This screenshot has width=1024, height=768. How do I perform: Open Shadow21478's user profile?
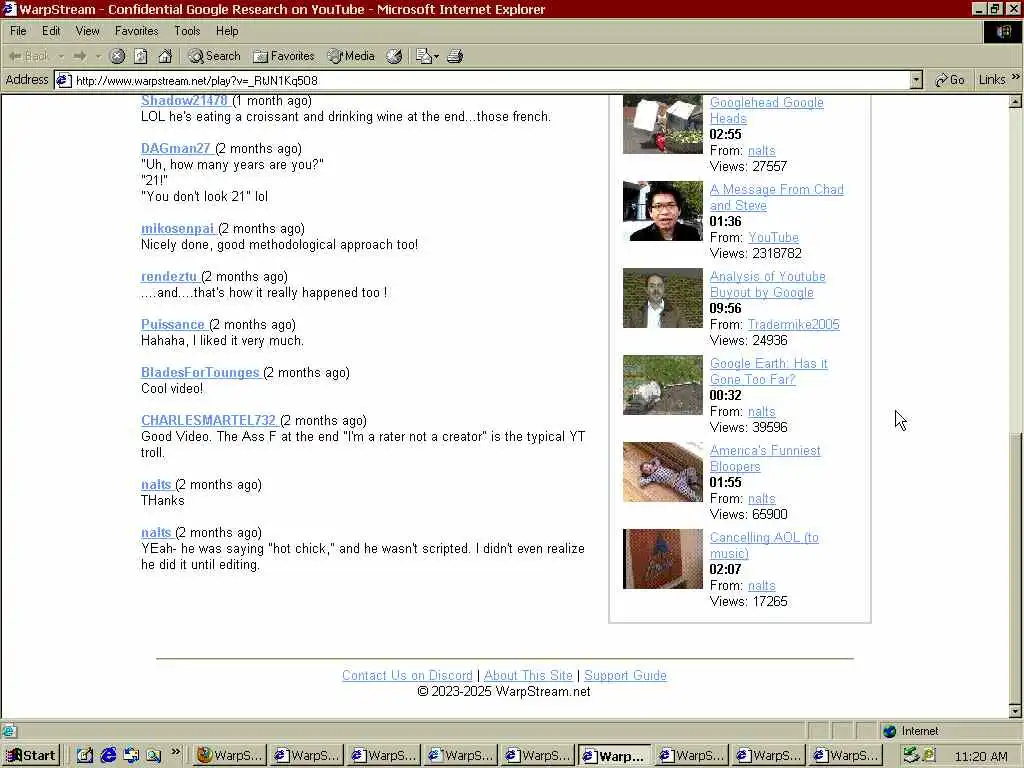184,101
